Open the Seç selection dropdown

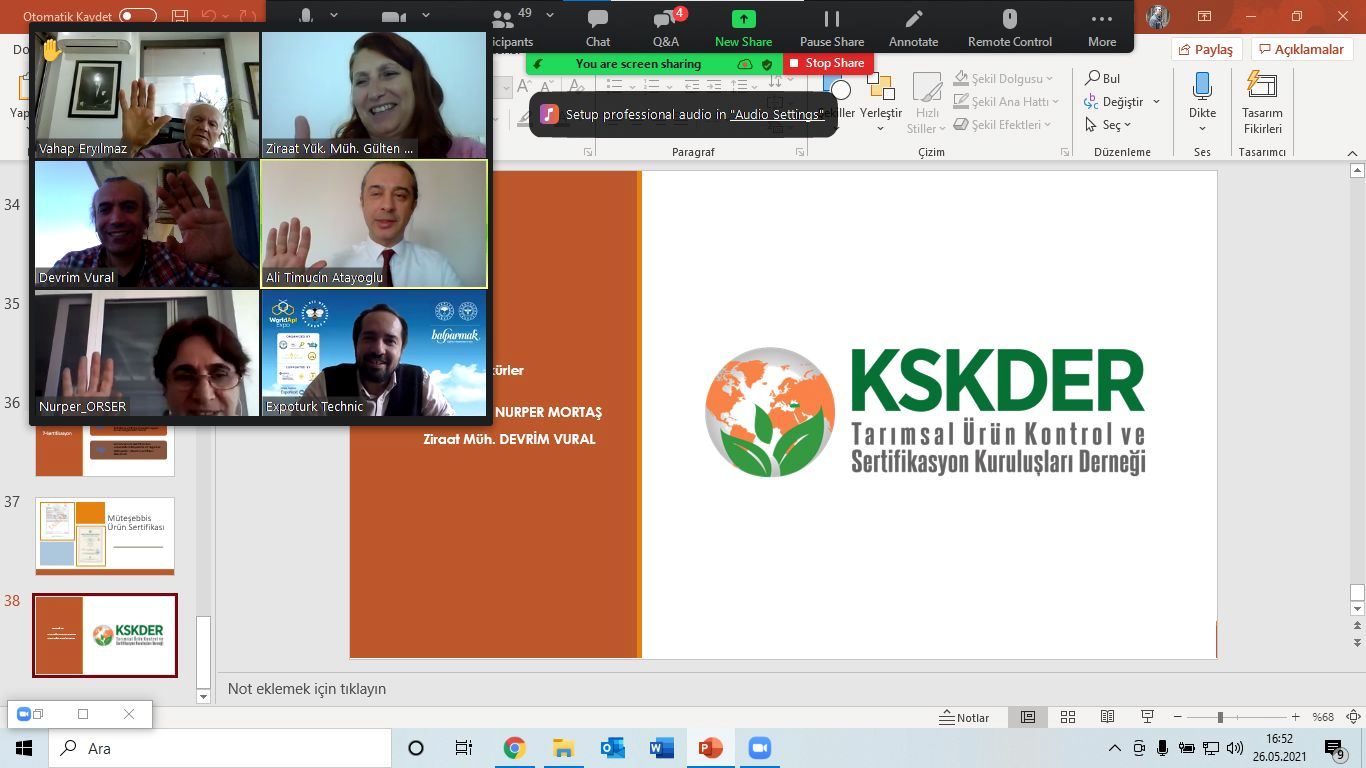pyautogui.click(x=1108, y=125)
